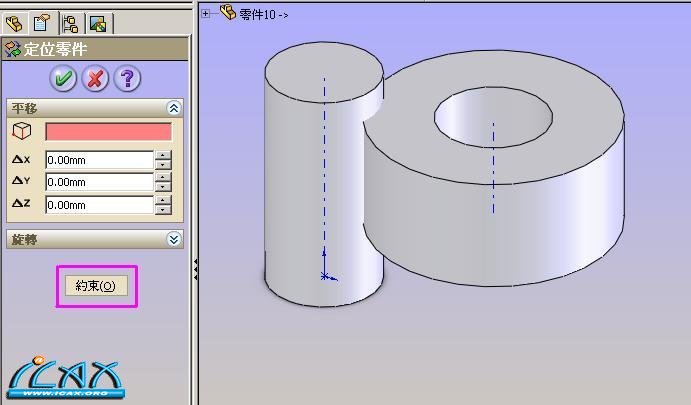
Task: Click the 定位零件 panel title icon
Action: coord(12,49)
